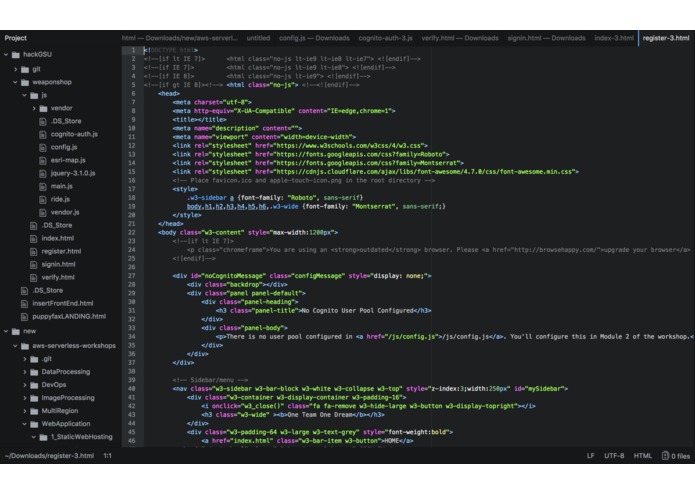Click the DataProcessing folder icon
Screen dimensions: 695x494
click(35, 372)
